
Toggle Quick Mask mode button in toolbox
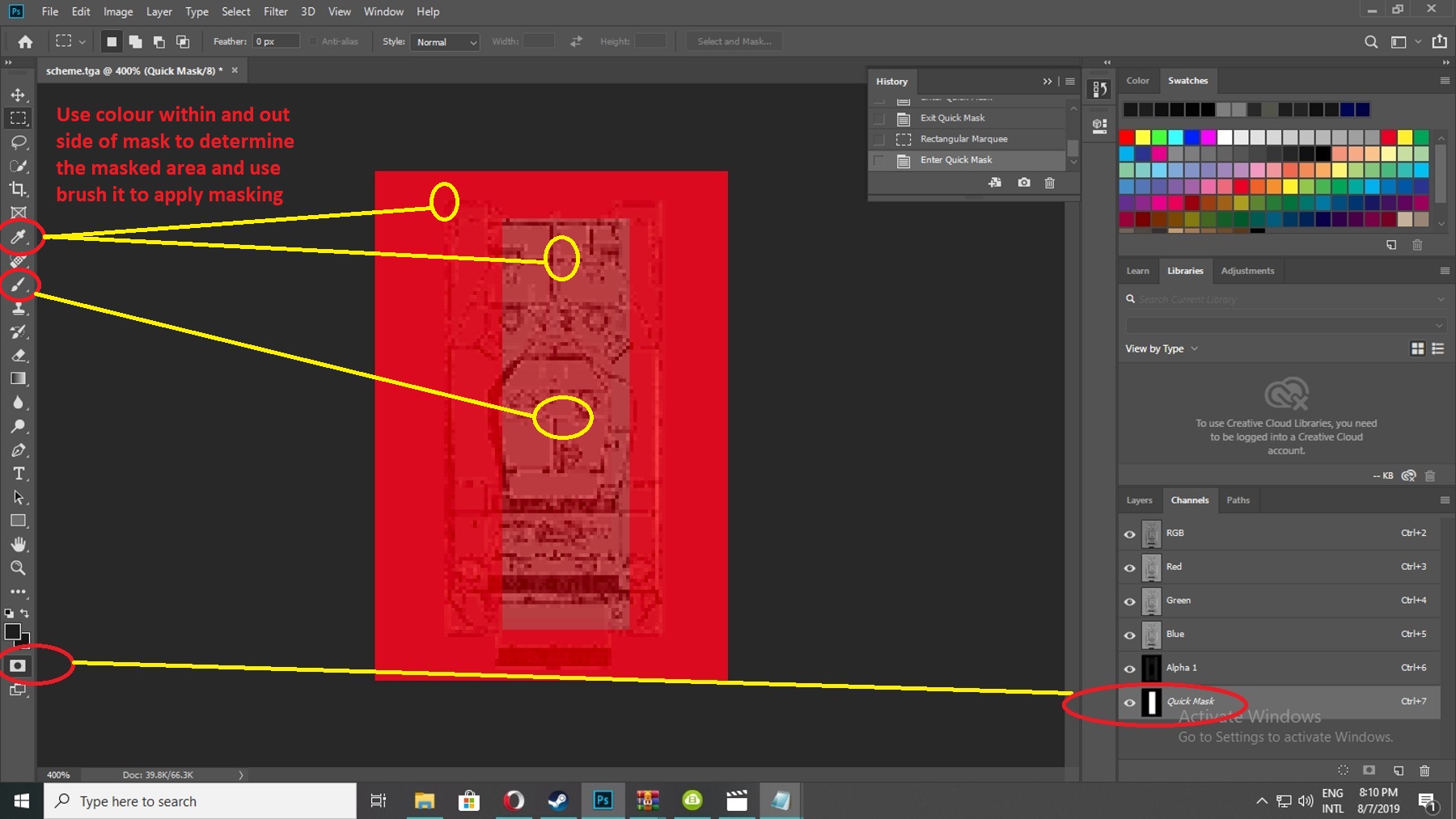[18, 666]
